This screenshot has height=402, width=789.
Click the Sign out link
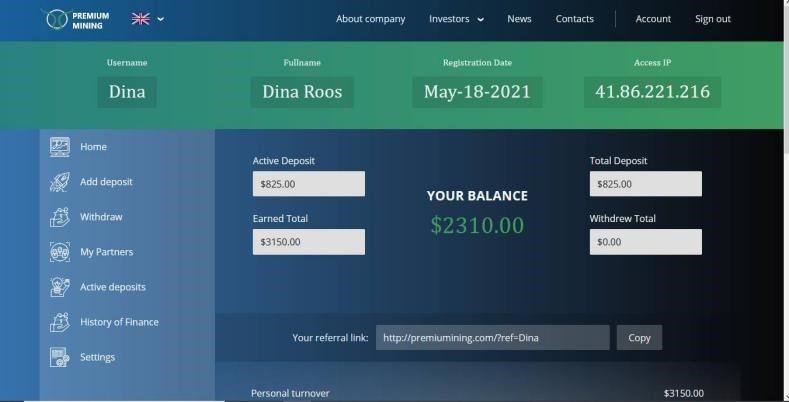[713, 19]
